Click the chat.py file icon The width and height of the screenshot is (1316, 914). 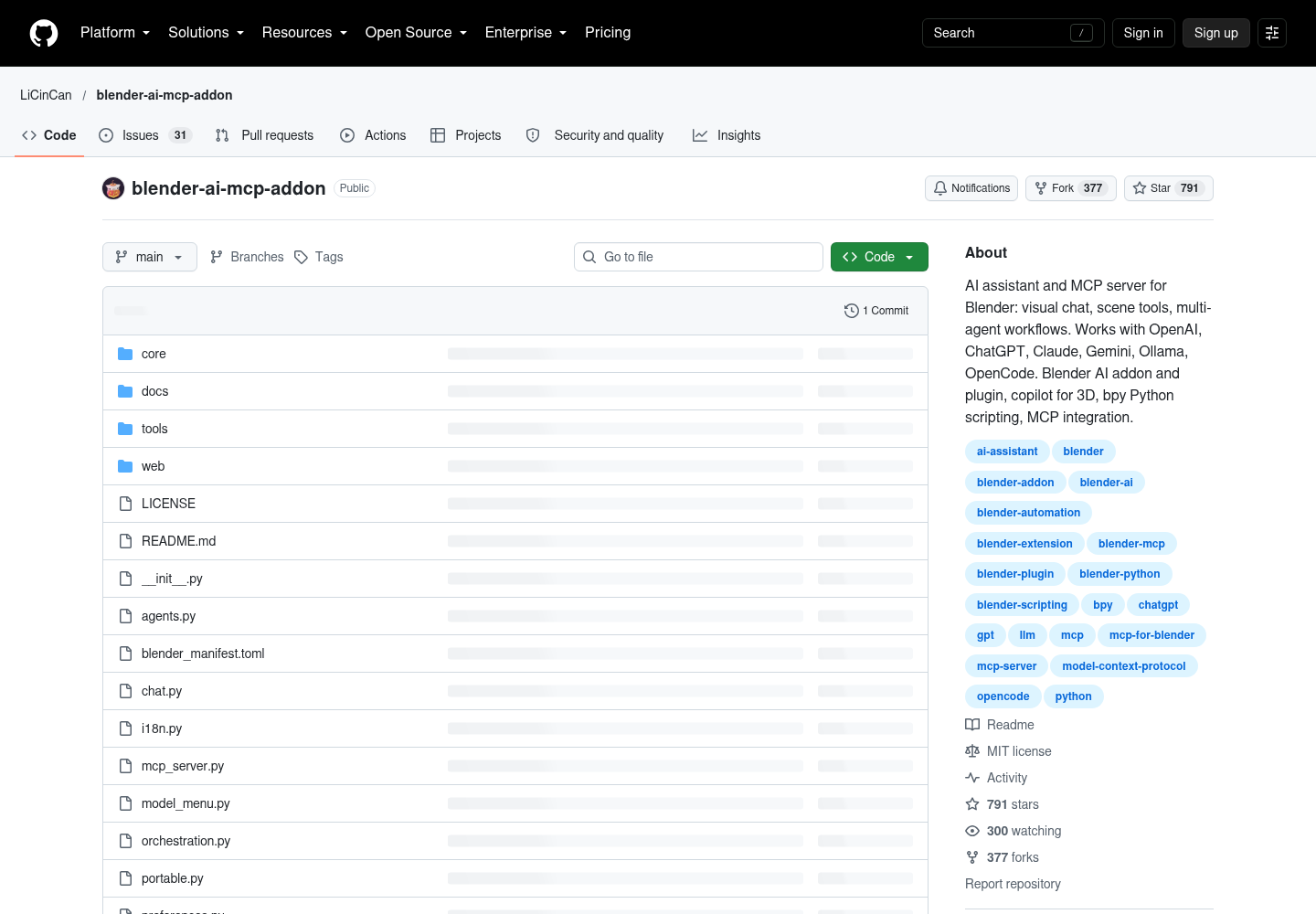pyautogui.click(x=125, y=691)
